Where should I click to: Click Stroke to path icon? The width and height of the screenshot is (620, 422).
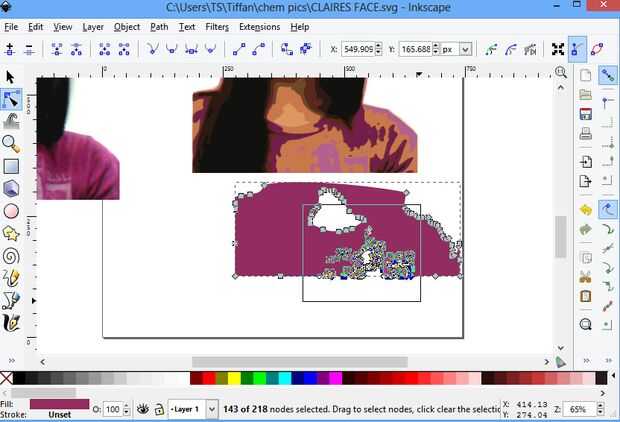point(306,49)
